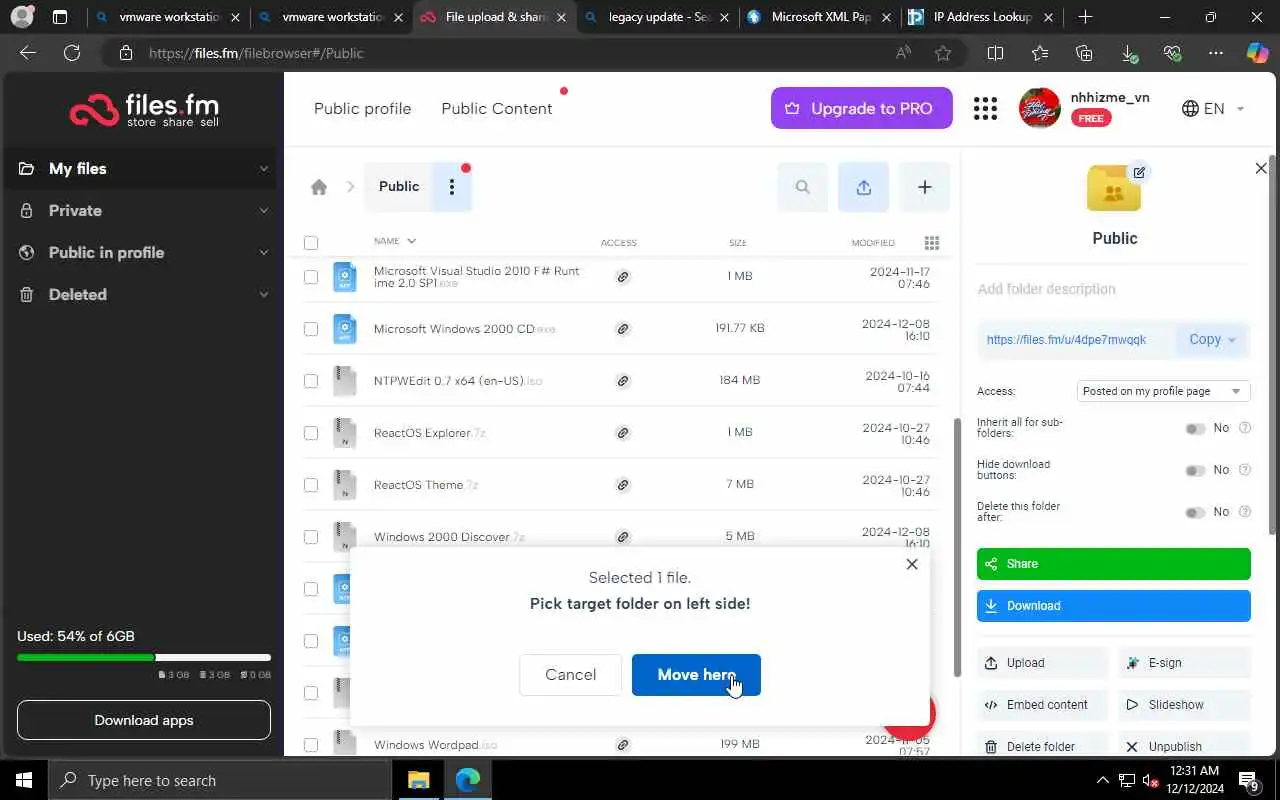The width and height of the screenshot is (1280, 800).
Task: Add this page to favorites star icon
Action: point(943,53)
